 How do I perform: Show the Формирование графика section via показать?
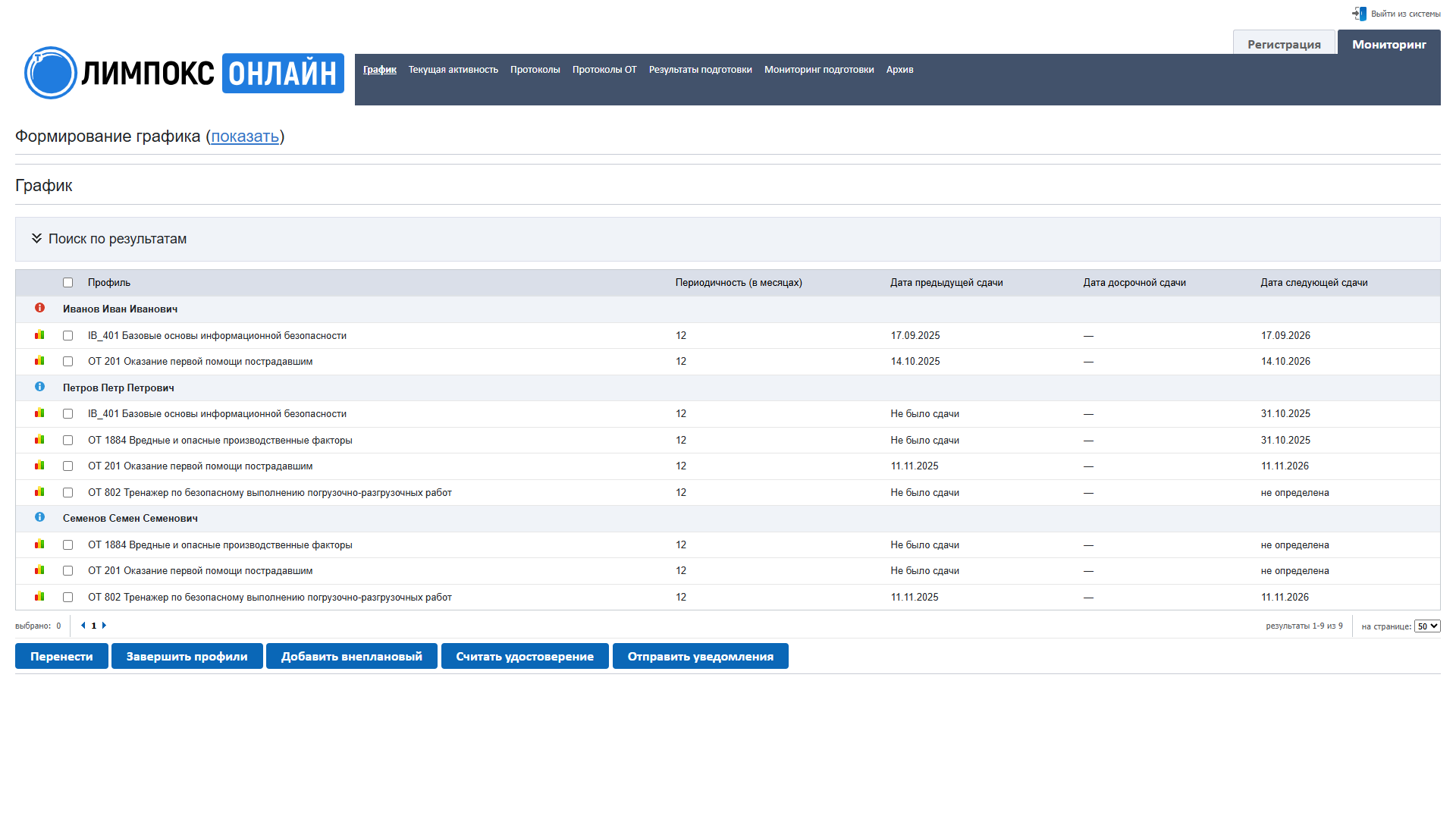tap(245, 136)
